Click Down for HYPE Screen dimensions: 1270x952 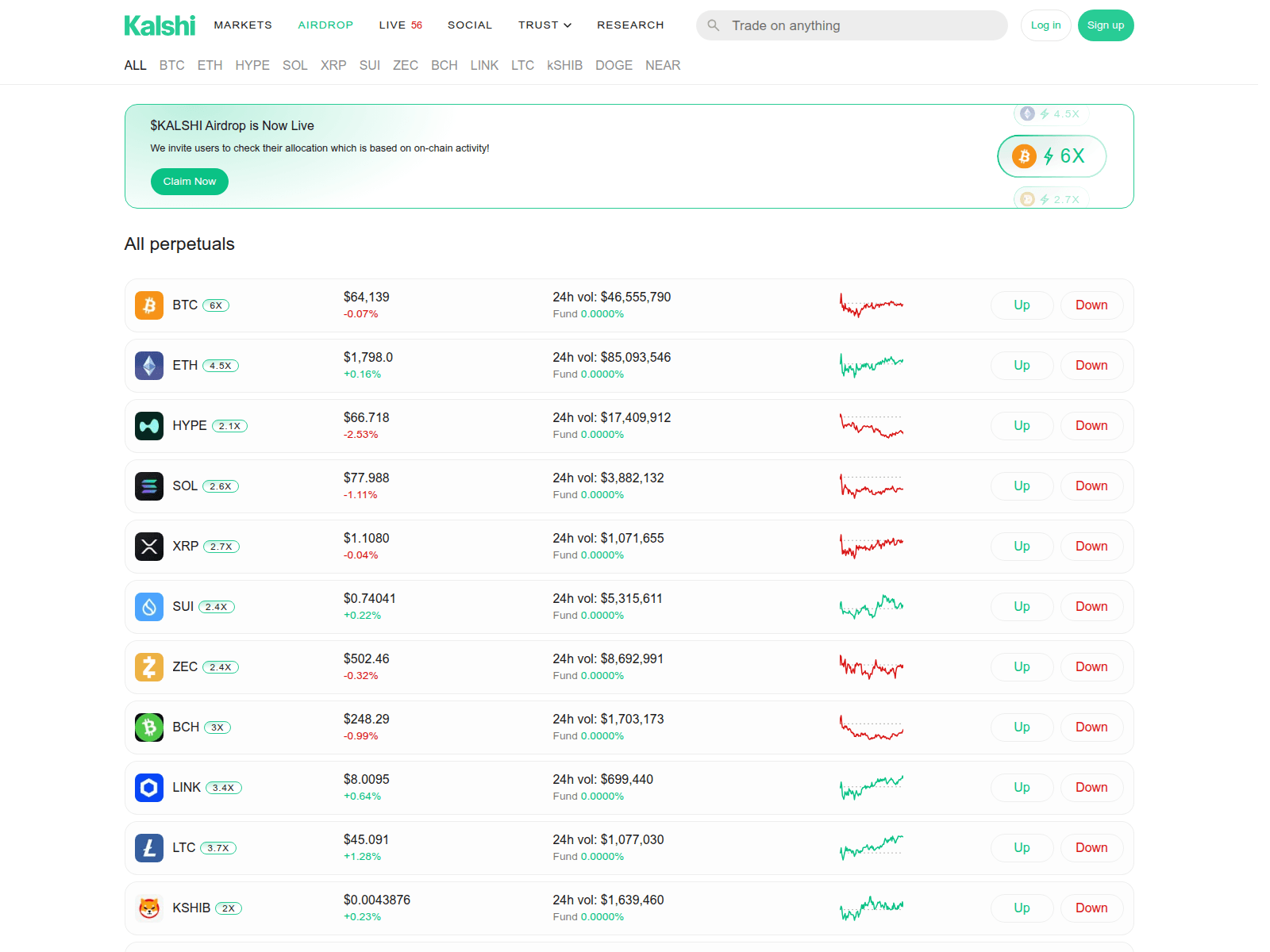(1092, 426)
